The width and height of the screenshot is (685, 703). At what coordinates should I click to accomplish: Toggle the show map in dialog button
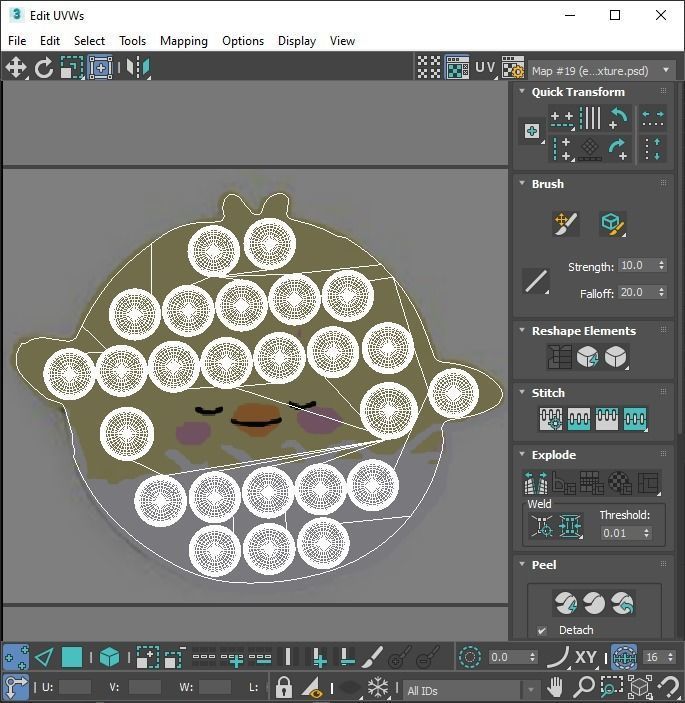click(x=457, y=68)
